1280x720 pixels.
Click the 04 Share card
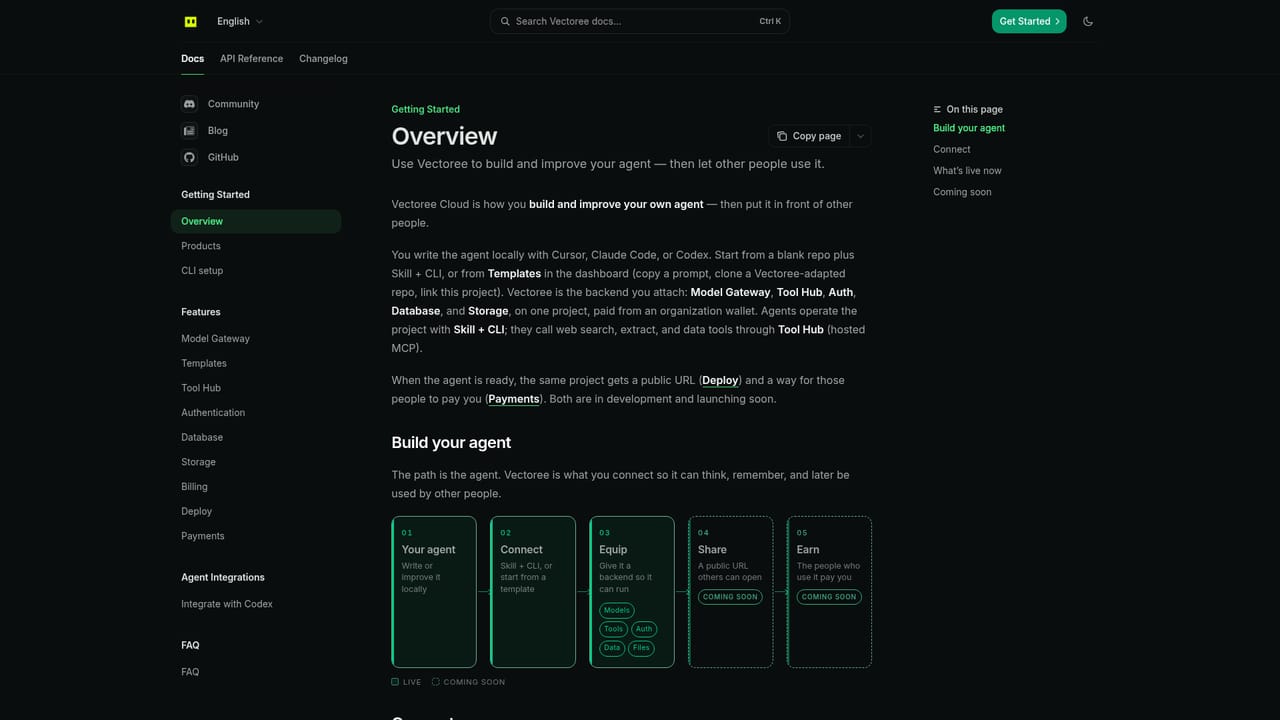click(730, 592)
